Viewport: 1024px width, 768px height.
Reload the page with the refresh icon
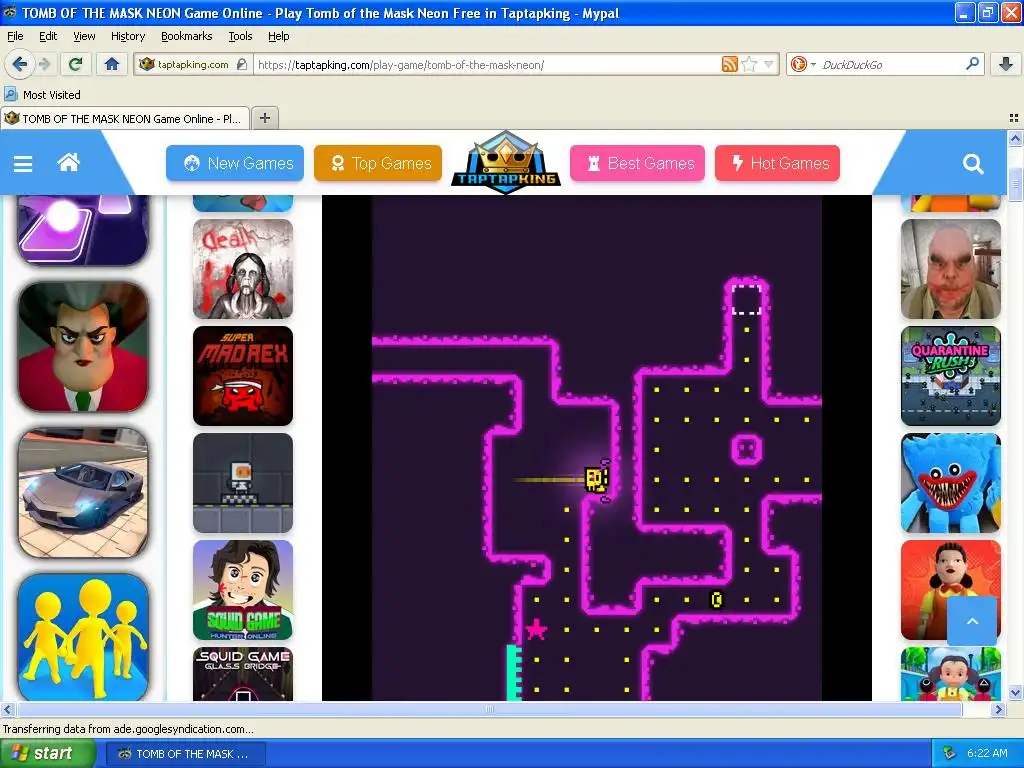pos(75,64)
